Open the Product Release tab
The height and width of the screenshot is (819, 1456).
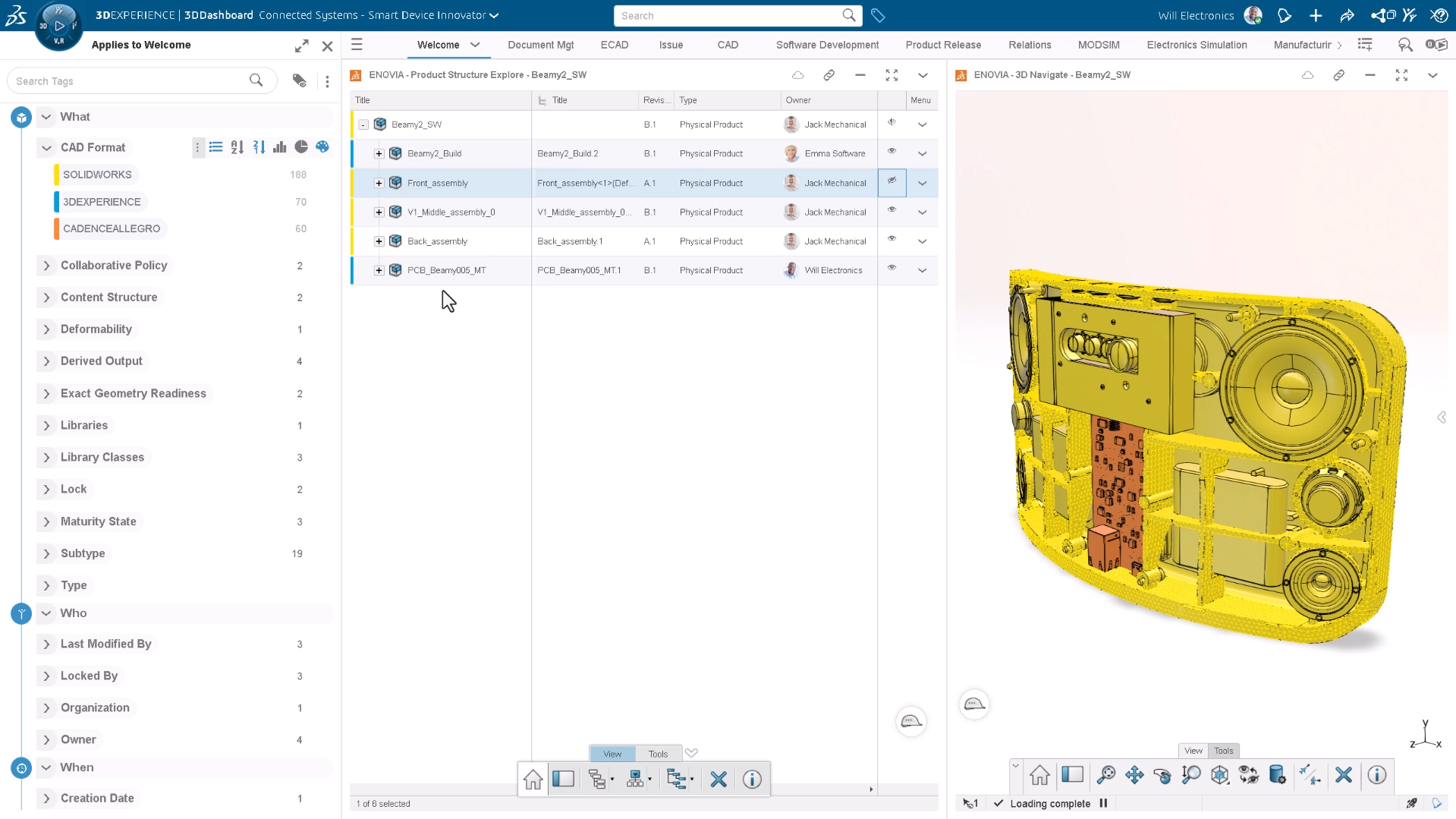942,45
